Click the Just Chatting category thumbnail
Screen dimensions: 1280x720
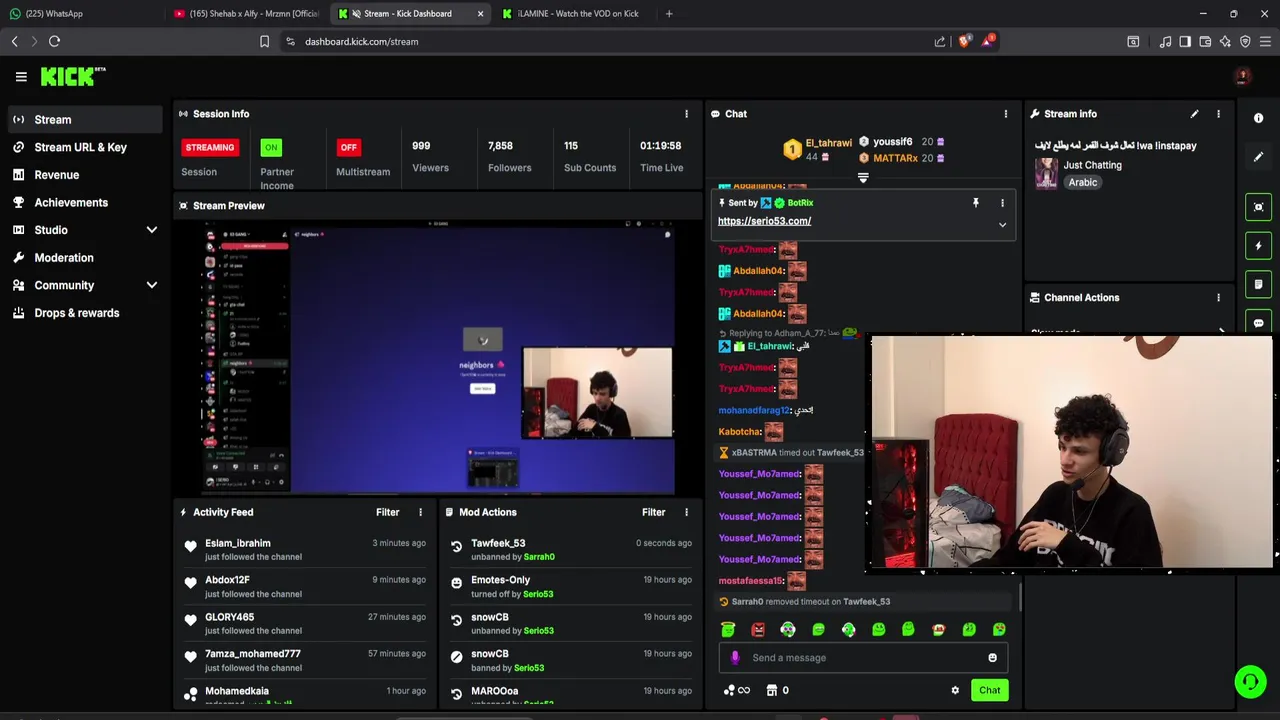[1046, 173]
